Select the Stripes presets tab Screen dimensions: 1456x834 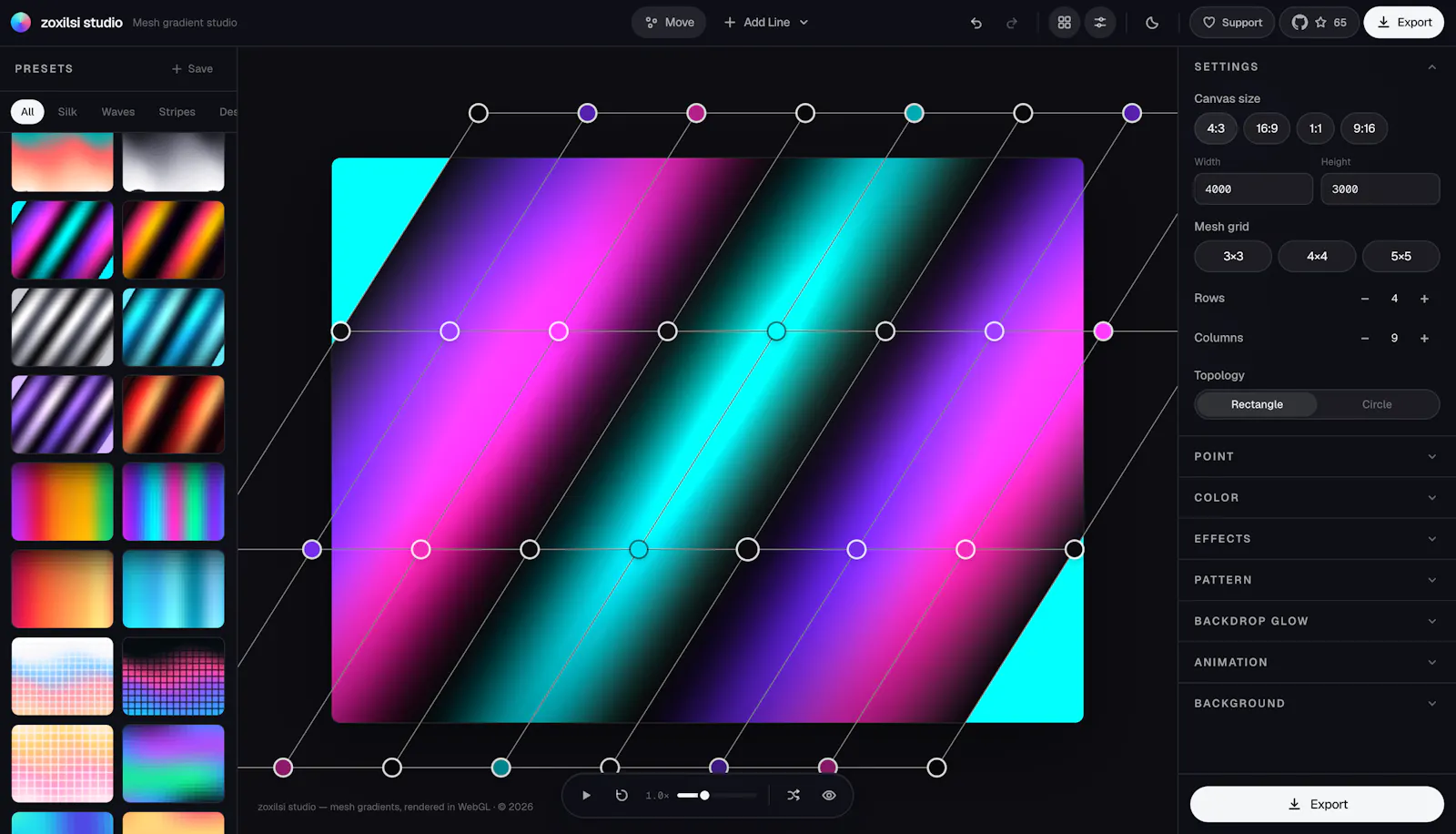point(177,112)
